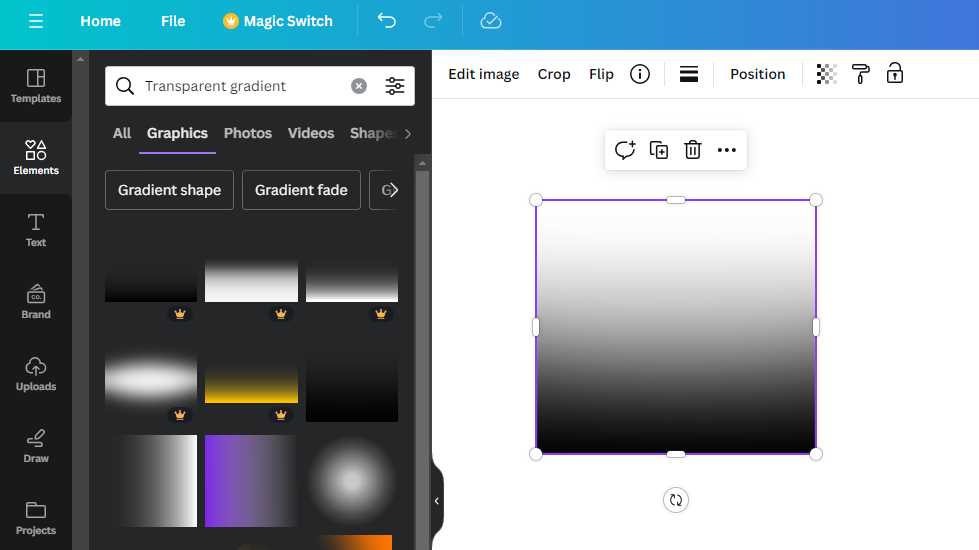Viewport: 979px width, 550px height.
Task: Open the File menu
Action: pos(173,21)
